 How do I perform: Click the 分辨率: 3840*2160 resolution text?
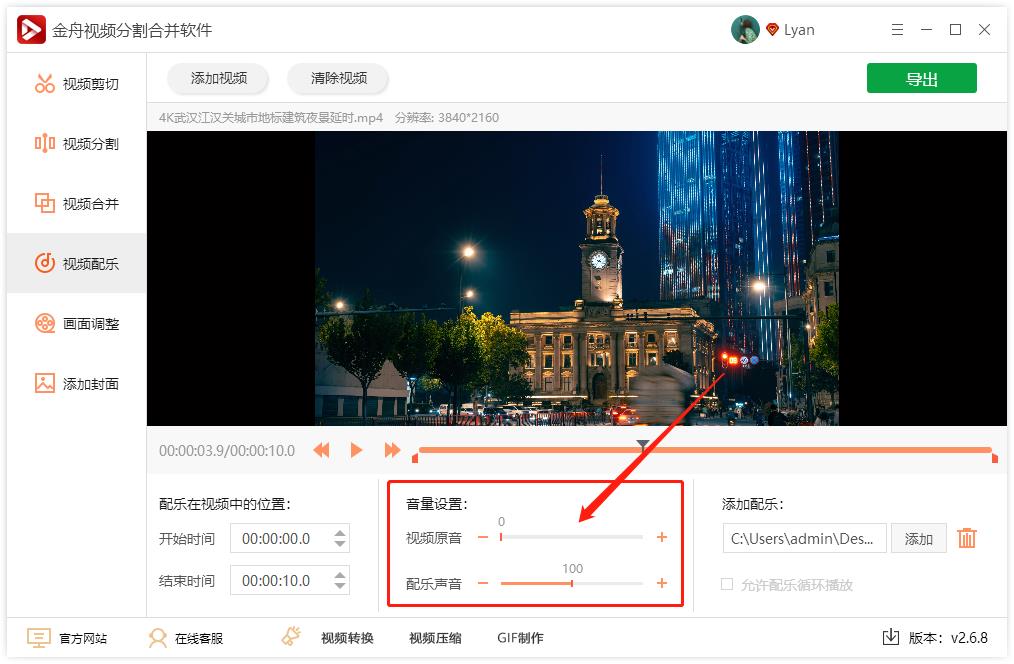447,118
